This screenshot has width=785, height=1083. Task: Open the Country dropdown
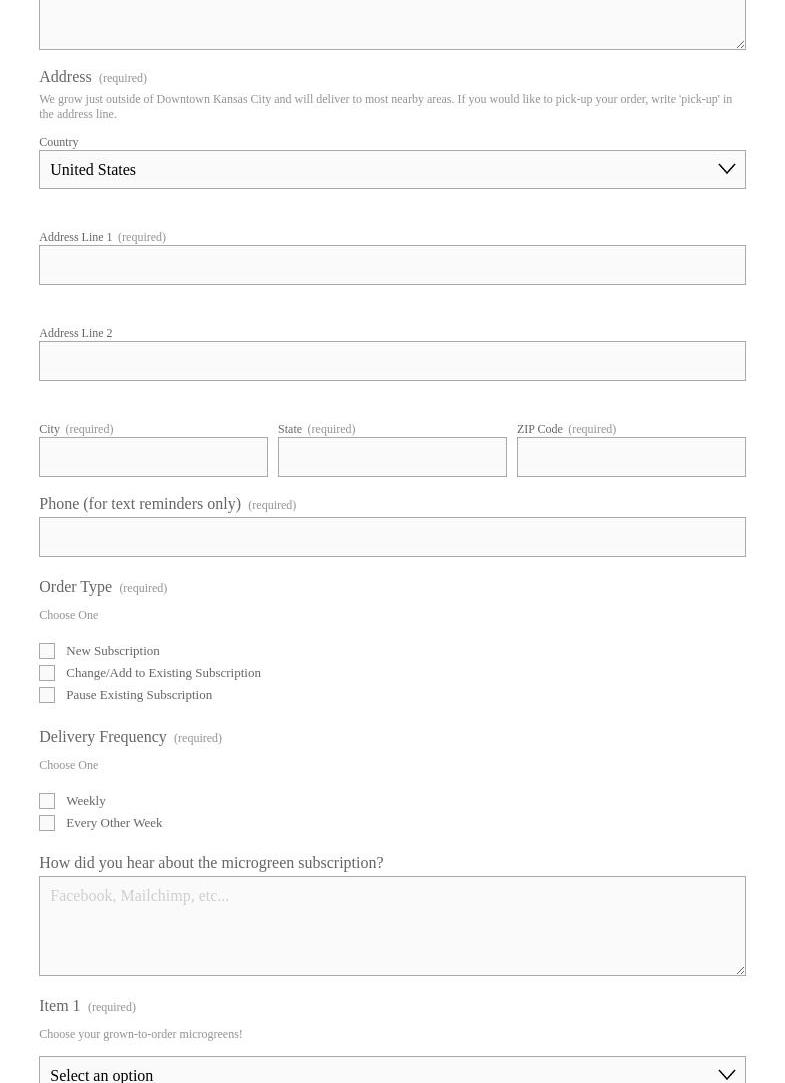(x=380, y=170)
